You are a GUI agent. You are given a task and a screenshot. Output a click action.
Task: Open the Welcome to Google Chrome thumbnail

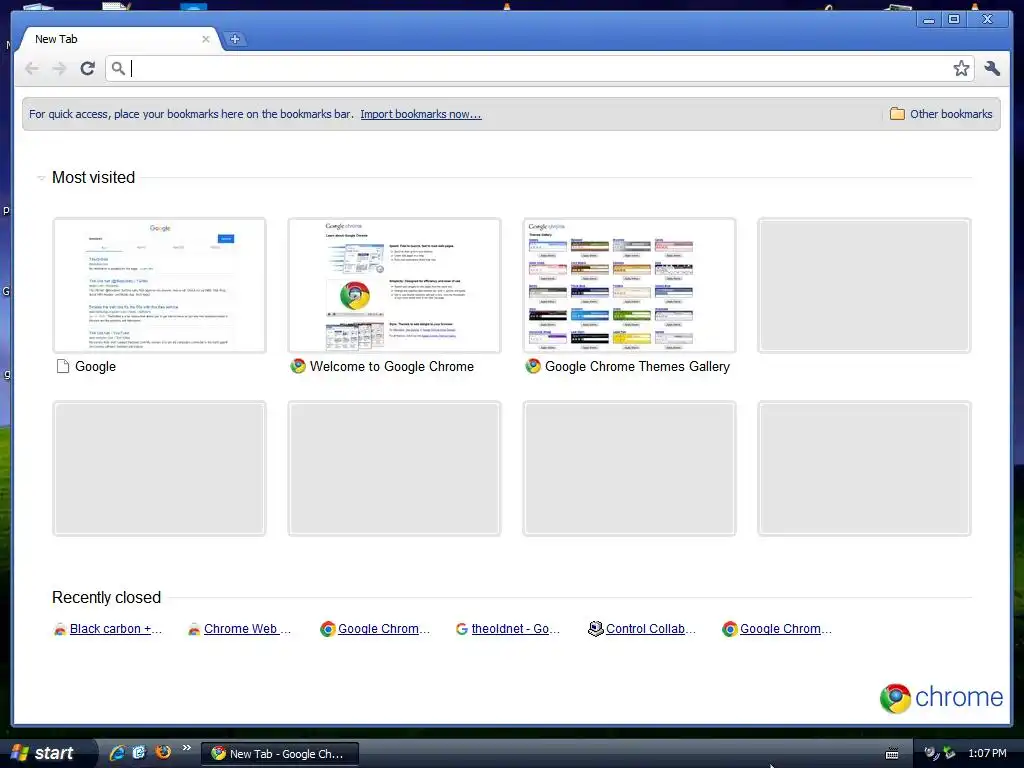click(x=394, y=285)
